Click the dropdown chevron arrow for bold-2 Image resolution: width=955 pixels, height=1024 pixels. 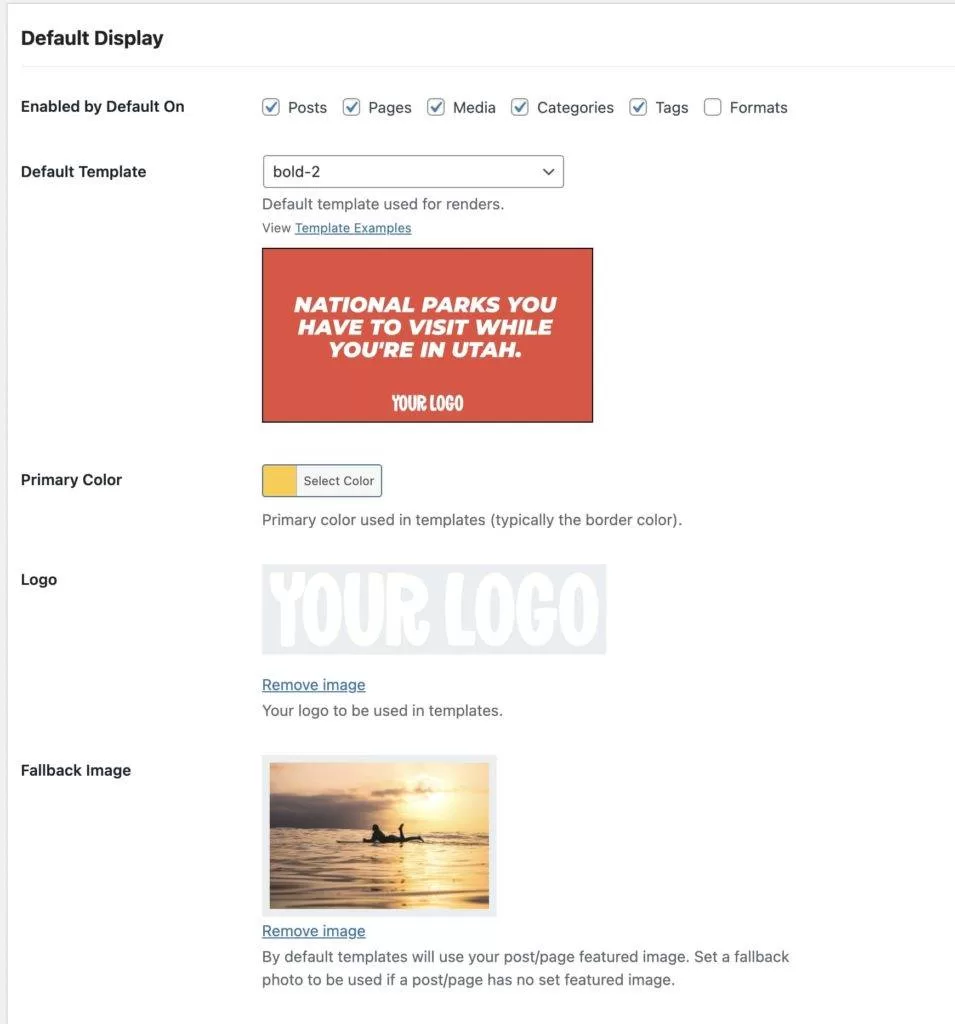click(x=548, y=172)
